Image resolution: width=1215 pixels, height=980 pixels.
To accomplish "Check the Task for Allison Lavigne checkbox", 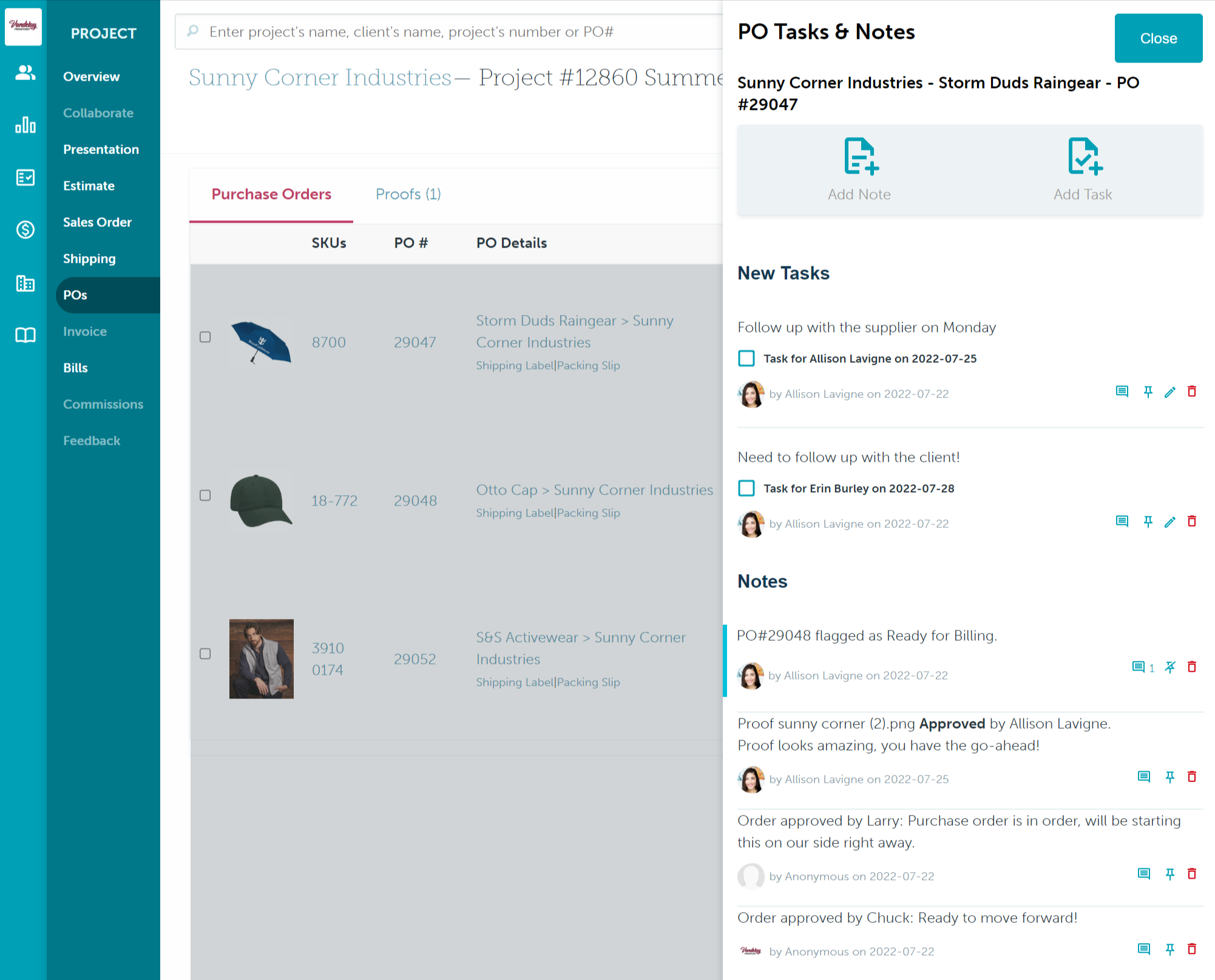I will pos(746,358).
